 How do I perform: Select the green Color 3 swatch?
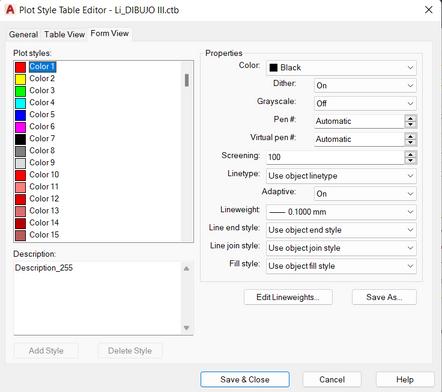coord(20,91)
